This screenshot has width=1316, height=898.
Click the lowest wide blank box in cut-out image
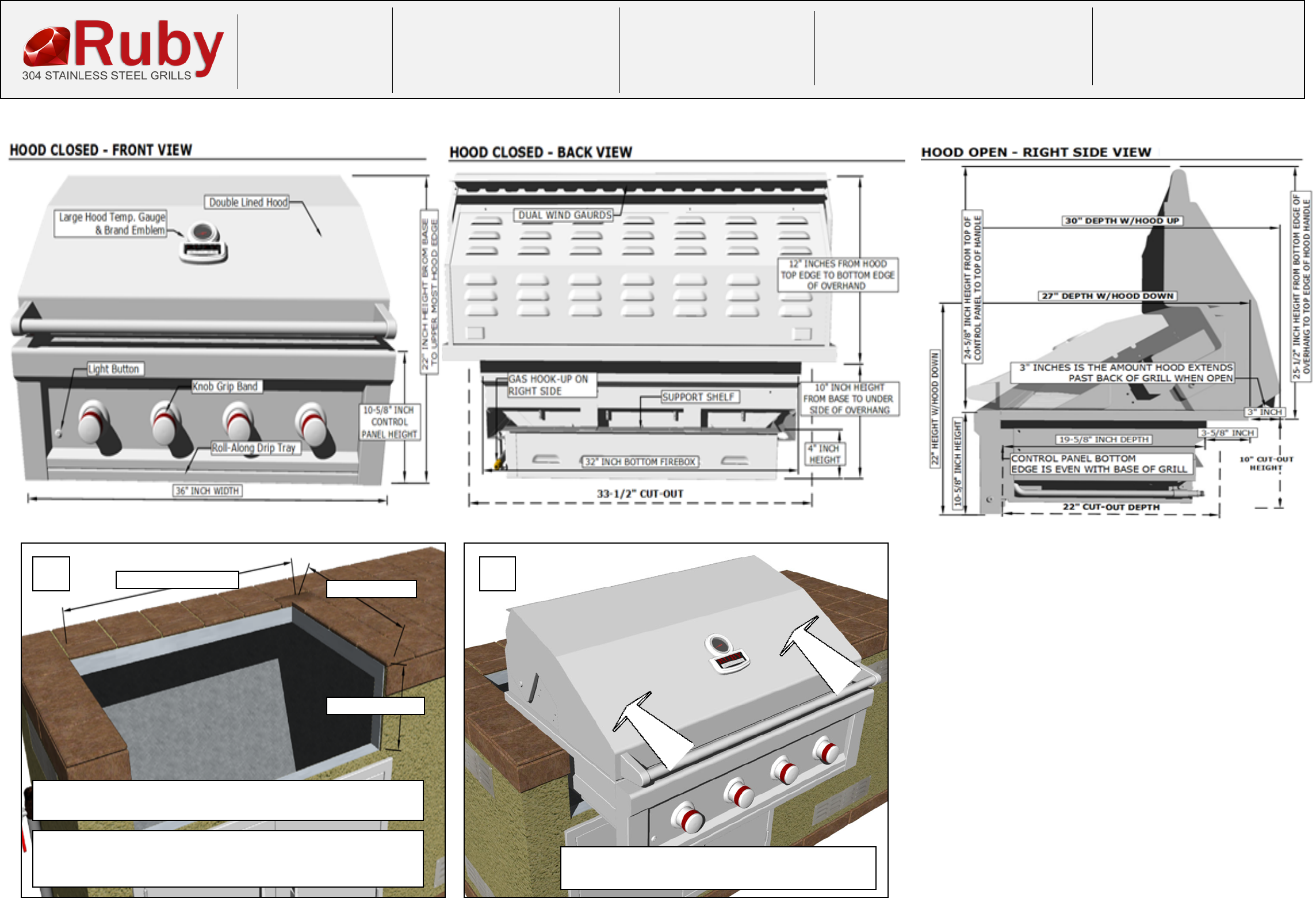pos(228,858)
